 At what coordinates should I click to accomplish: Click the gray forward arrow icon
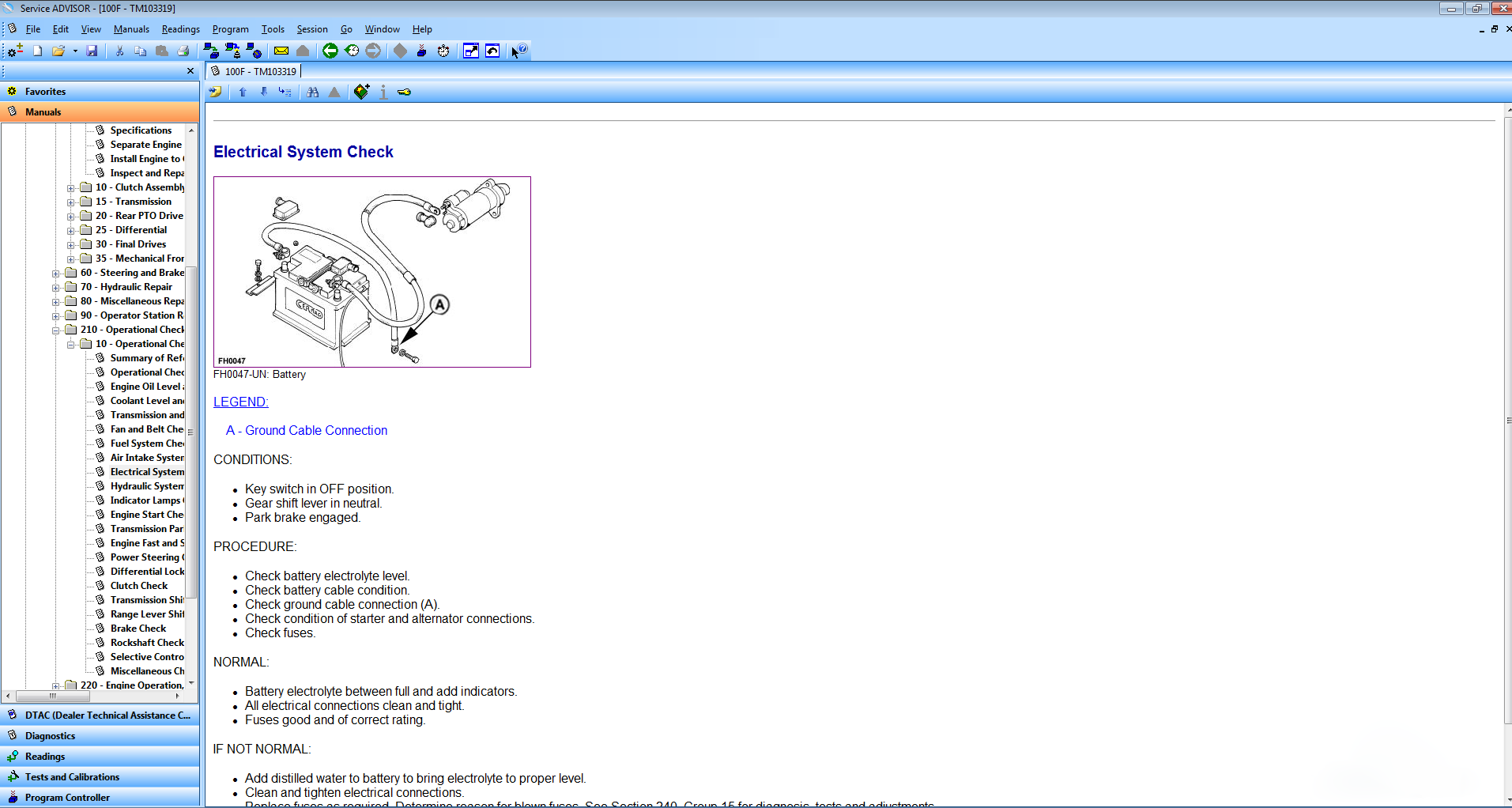[373, 51]
